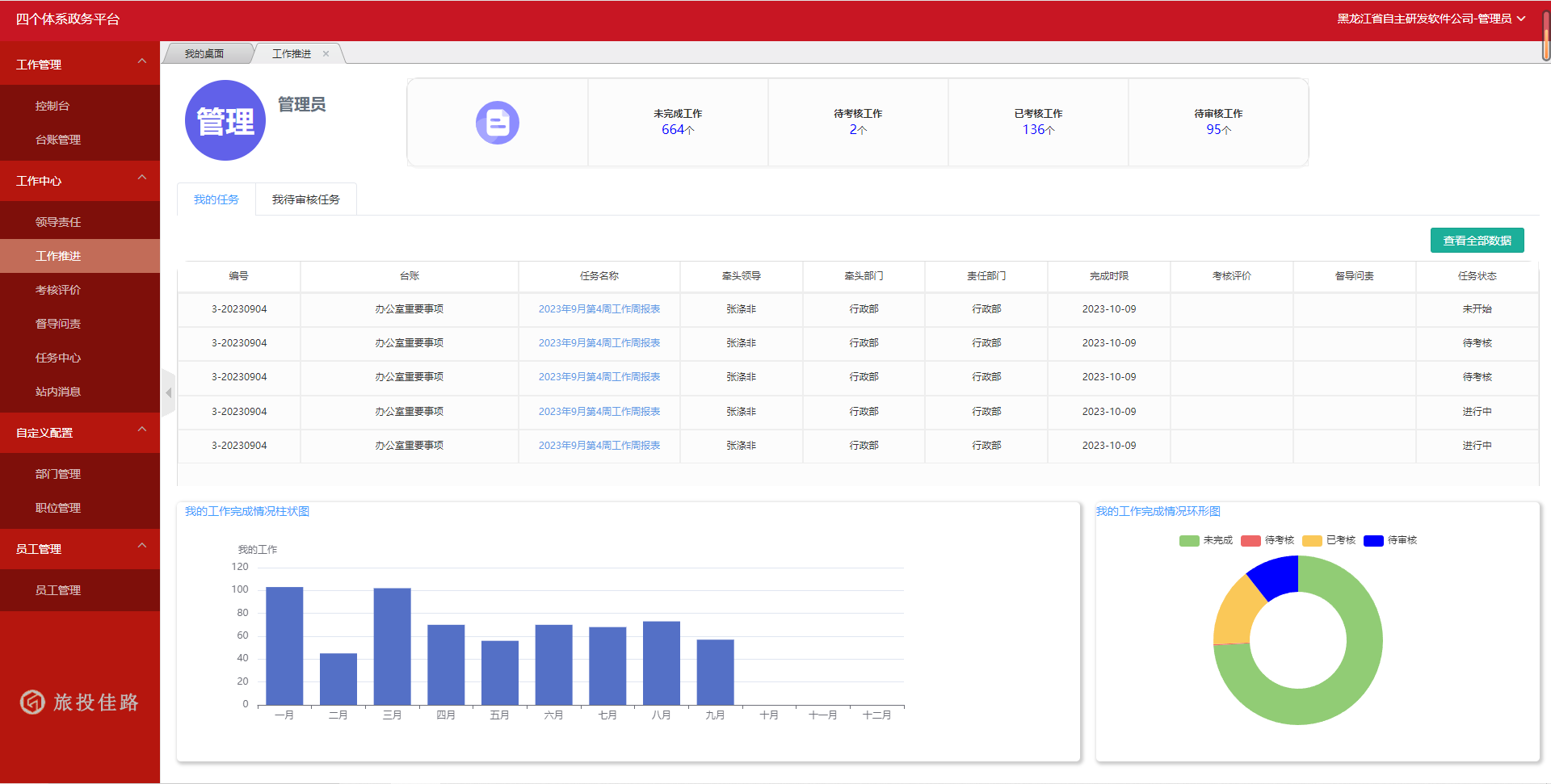Collapse the sidebar with the arrow handle
1551x784 pixels.
[168, 392]
